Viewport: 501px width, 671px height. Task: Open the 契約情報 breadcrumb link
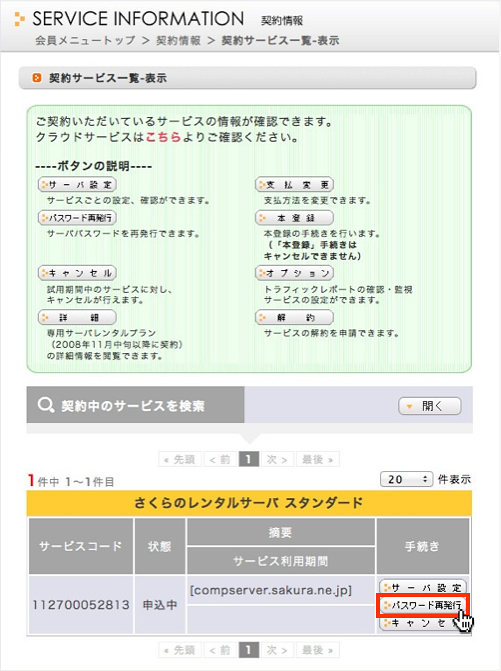click(178, 41)
